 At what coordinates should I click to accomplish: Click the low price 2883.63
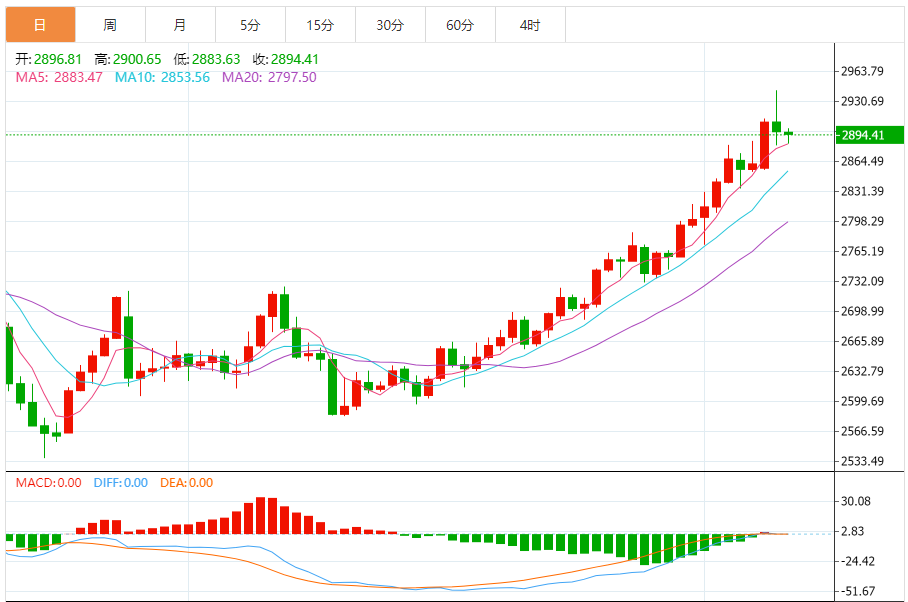(x=216, y=59)
